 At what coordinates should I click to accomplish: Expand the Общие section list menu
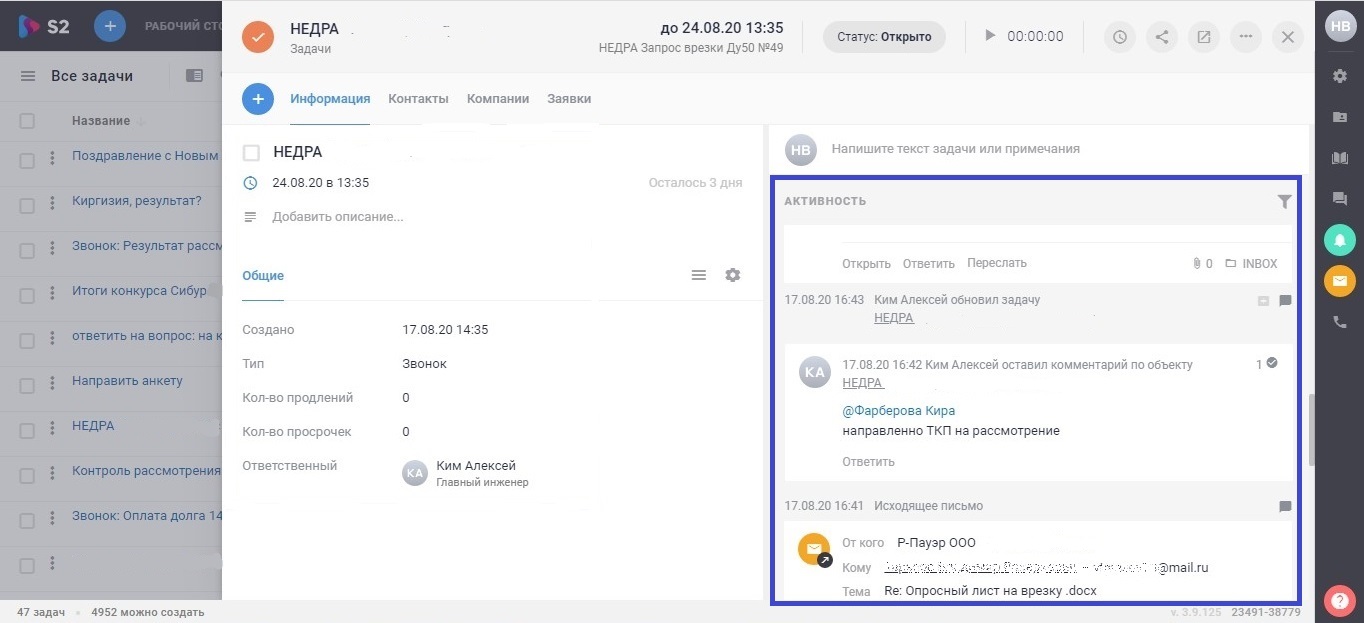pyautogui.click(x=699, y=275)
